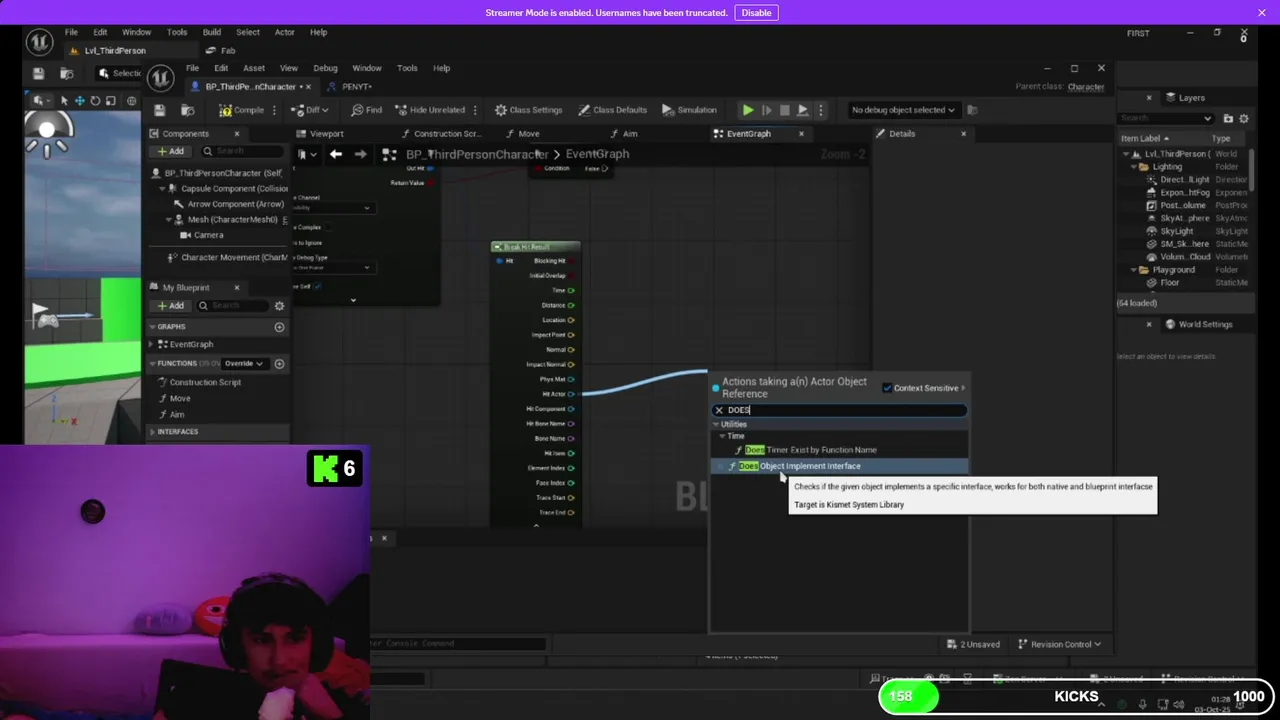
Task: Add new graph with plus icon
Action: [279, 327]
